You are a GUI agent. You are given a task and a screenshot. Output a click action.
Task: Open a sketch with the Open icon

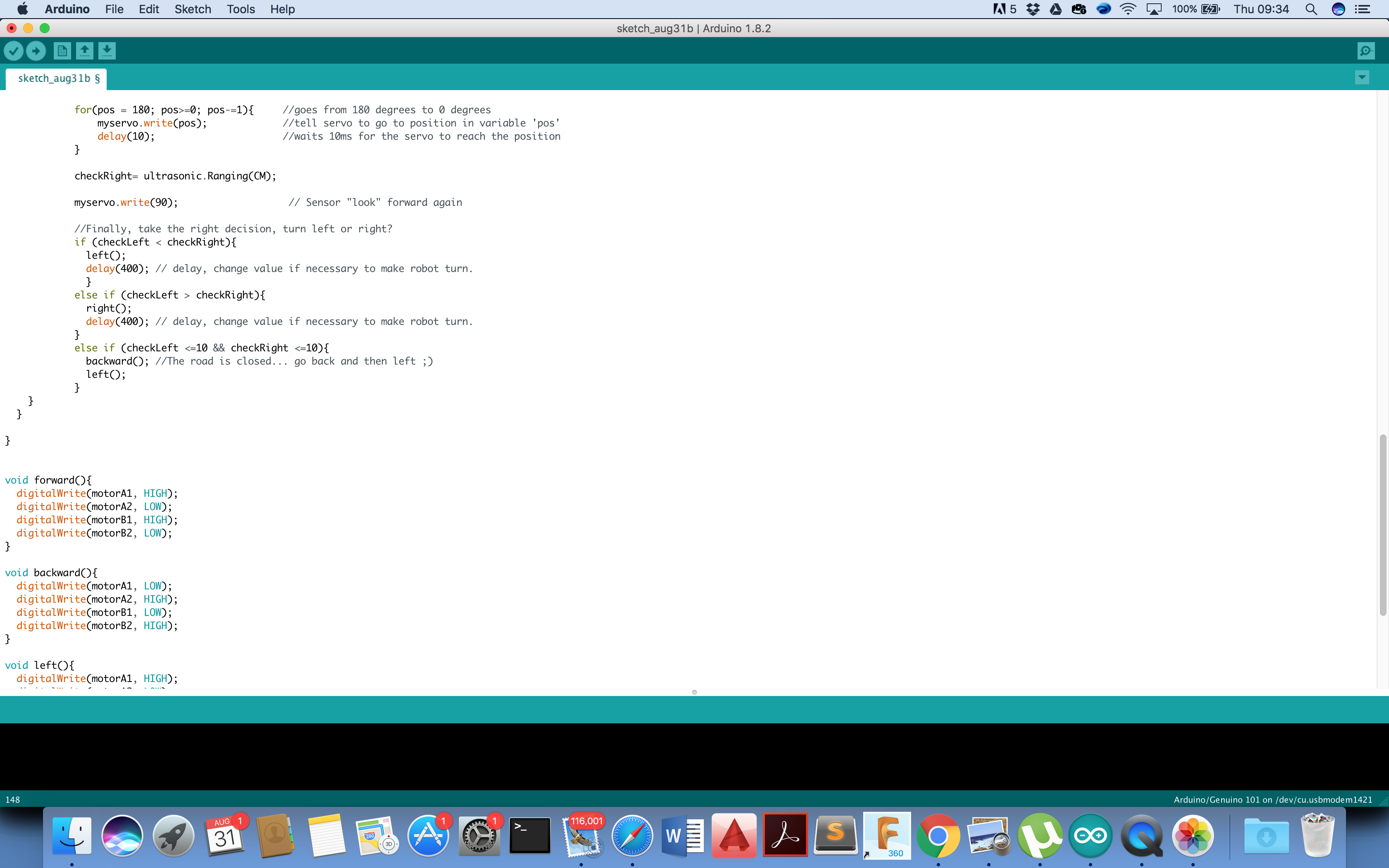(x=84, y=51)
